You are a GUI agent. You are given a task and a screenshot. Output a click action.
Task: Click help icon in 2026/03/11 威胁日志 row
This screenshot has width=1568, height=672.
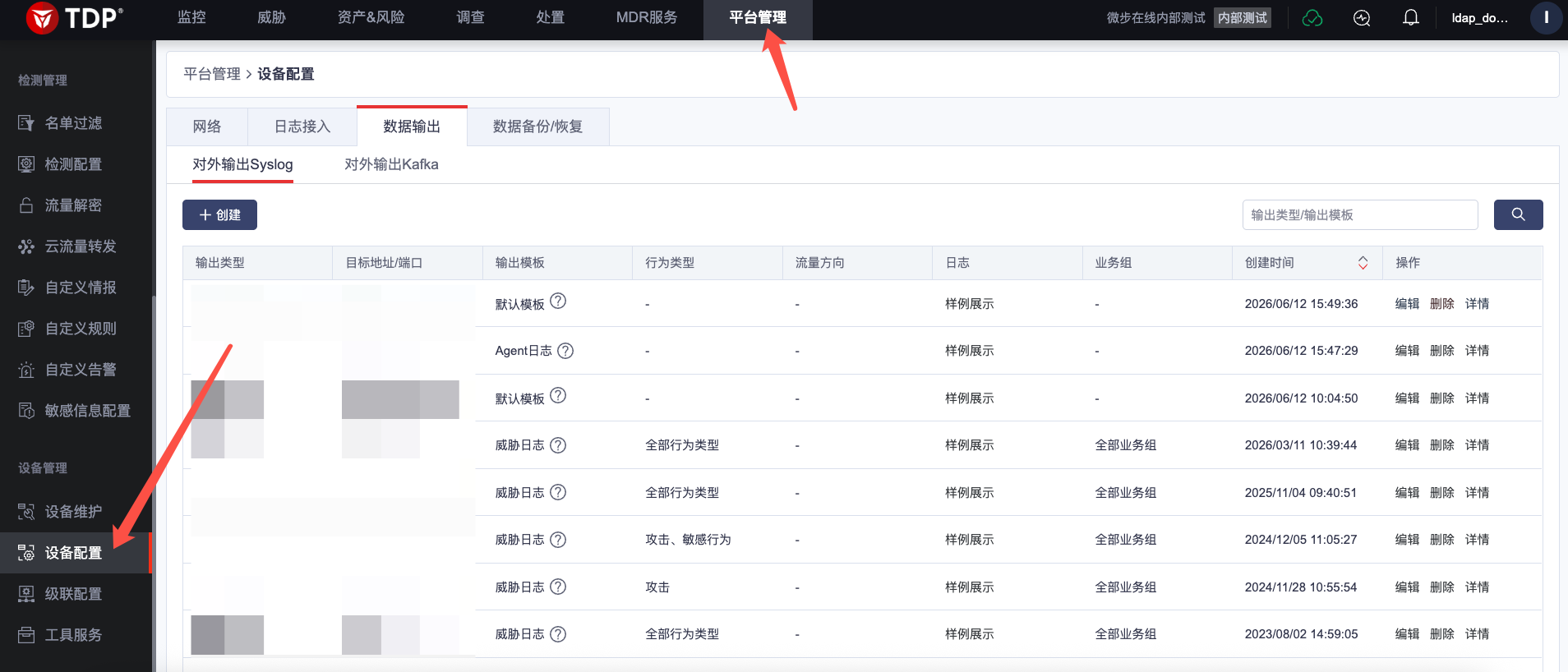click(558, 445)
